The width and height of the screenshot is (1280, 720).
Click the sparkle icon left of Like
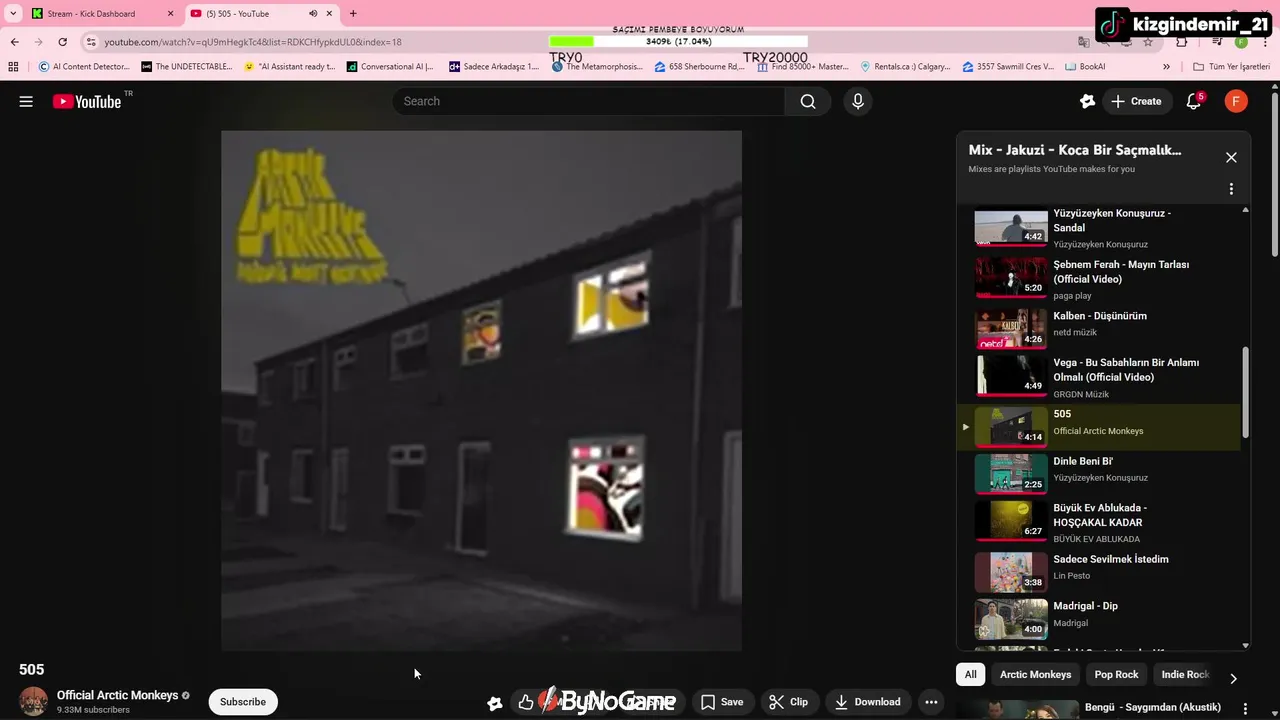[x=494, y=703]
